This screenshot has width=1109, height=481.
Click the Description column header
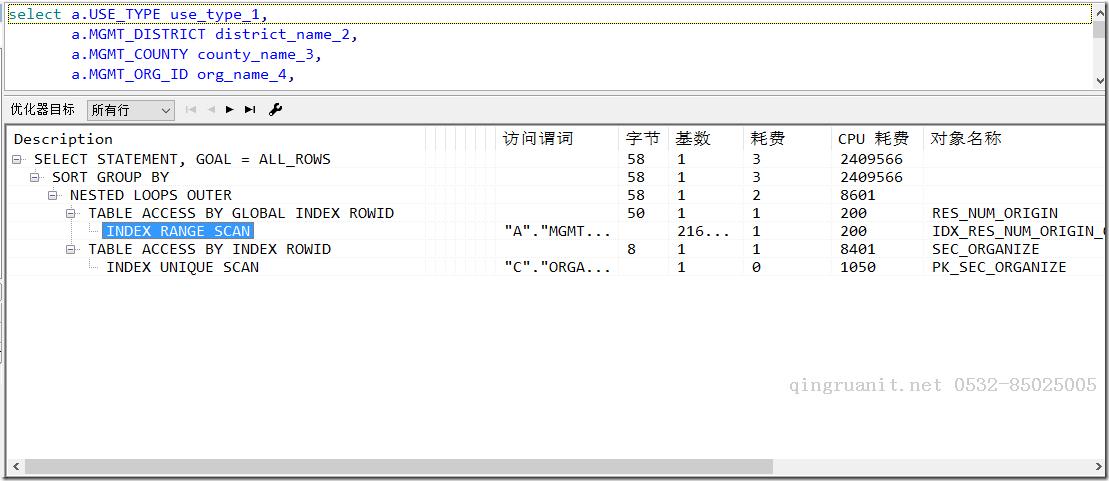[64, 139]
